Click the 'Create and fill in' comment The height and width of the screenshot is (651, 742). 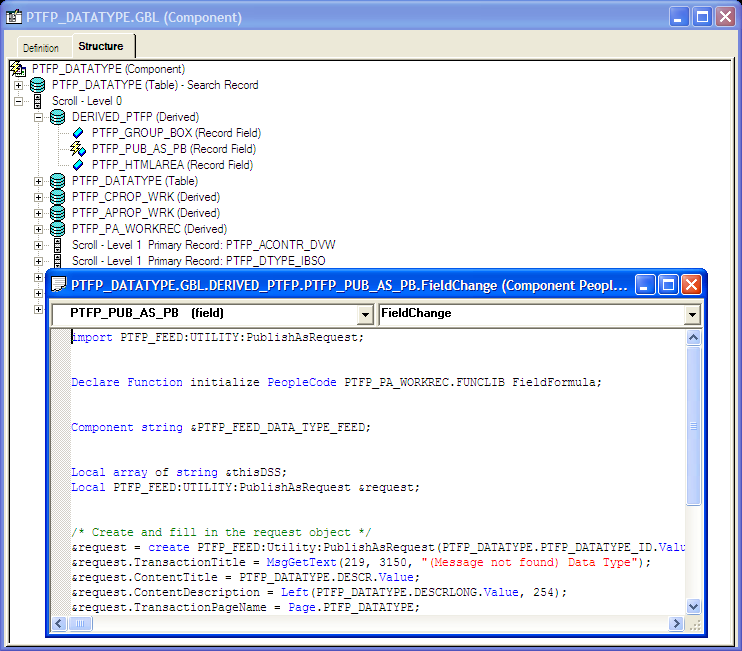[x=221, y=532]
